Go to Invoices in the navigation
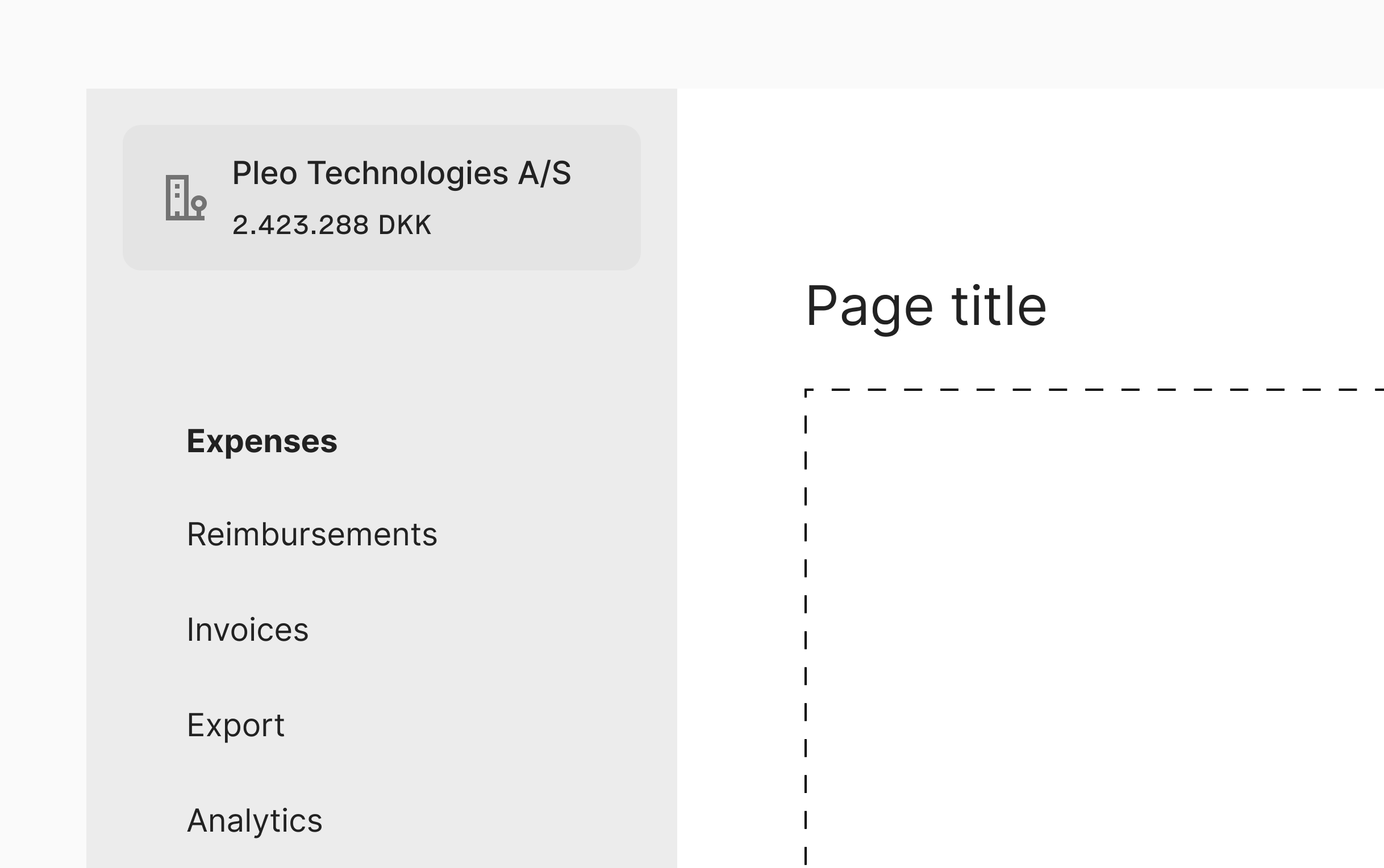 [247, 630]
